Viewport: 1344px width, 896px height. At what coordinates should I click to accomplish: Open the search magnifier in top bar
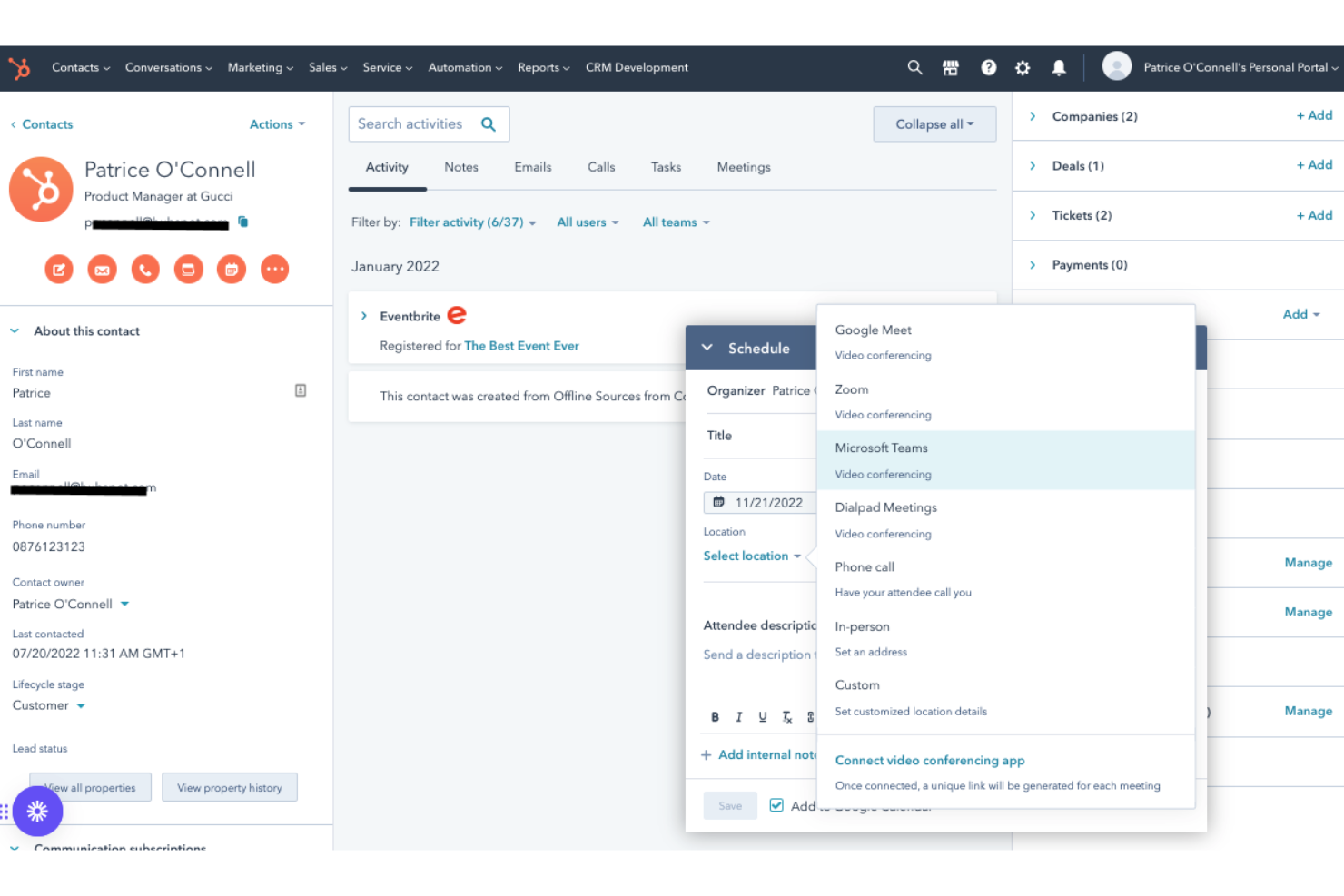click(x=914, y=67)
